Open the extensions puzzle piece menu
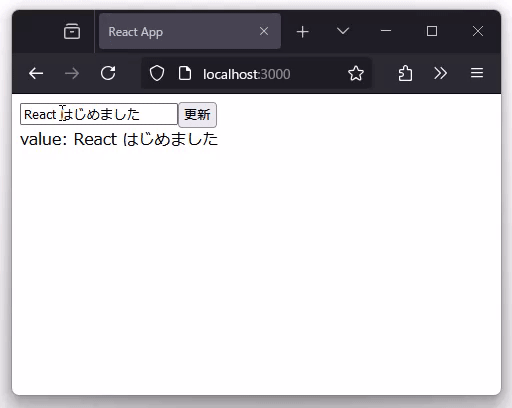 pos(405,73)
